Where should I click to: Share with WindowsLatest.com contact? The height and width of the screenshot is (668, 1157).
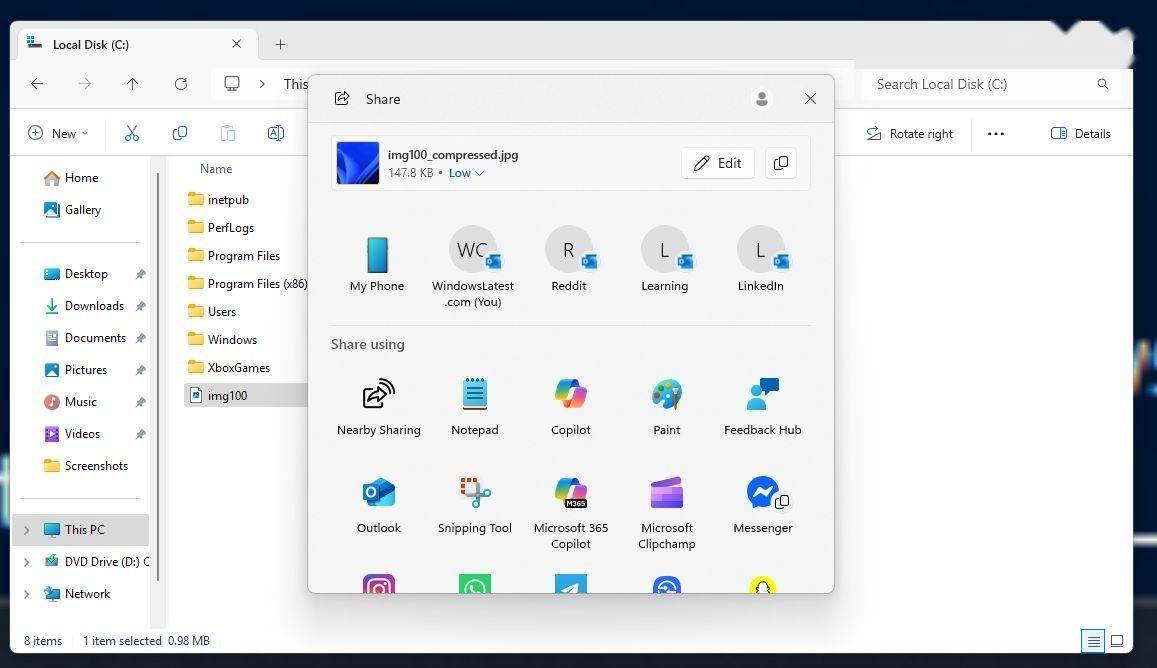tap(473, 267)
